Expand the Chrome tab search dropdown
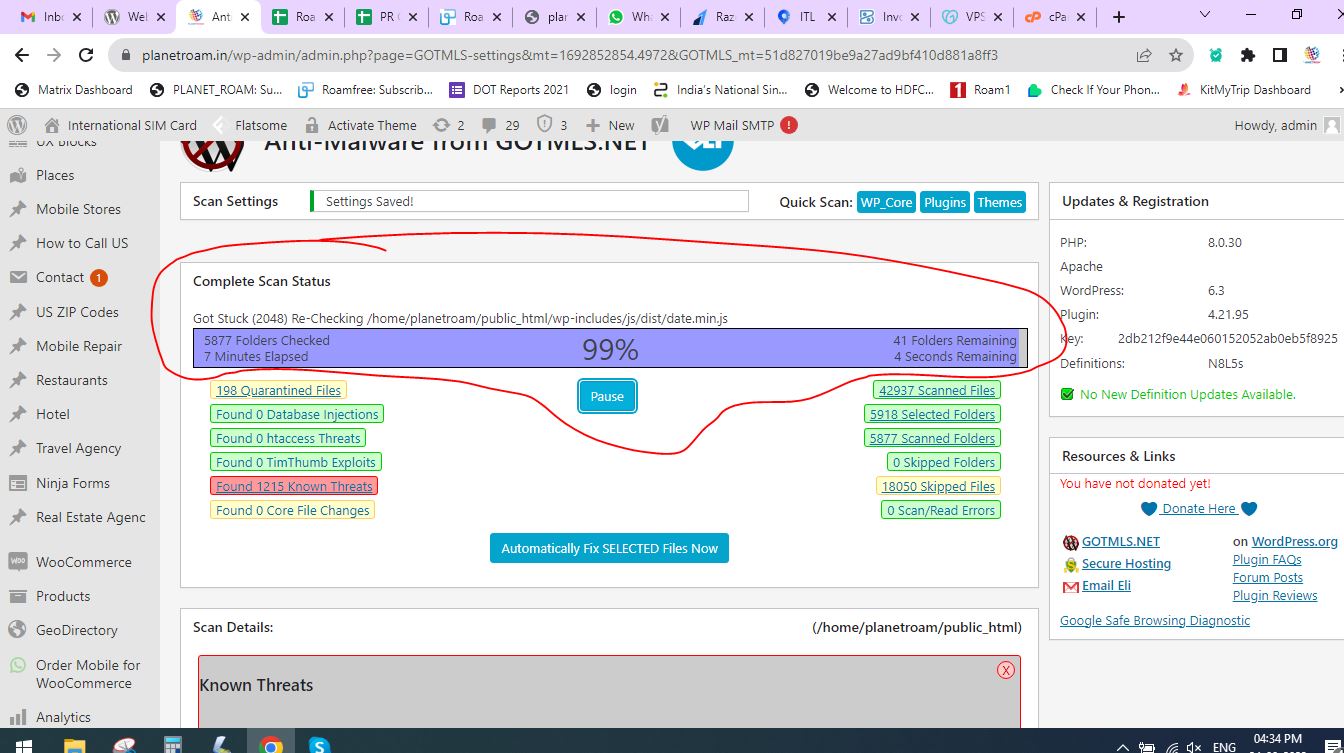Screen dimensions: 1344x753 click(x=1205, y=15)
